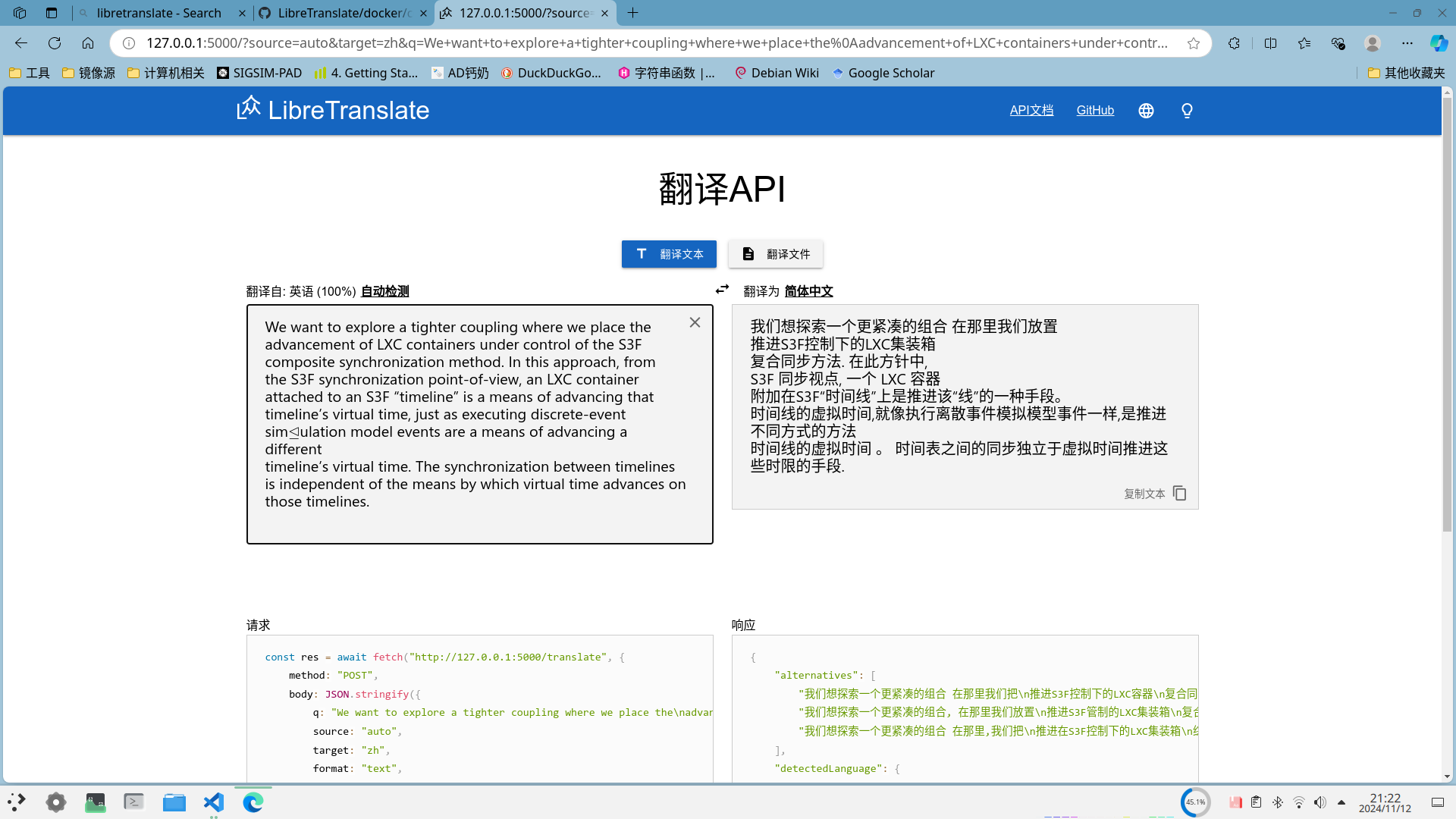Click the API文档 menu link
Image resolution: width=1456 pixels, height=819 pixels.
click(1032, 110)
